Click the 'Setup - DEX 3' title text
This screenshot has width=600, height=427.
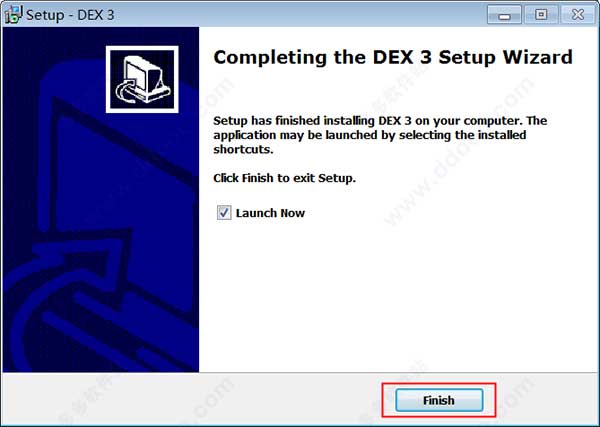(70, 15)
